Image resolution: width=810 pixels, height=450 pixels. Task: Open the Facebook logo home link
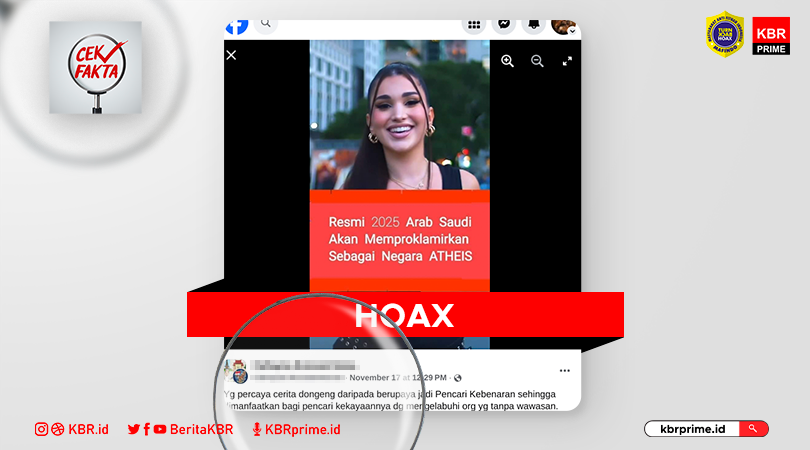coord(237,27)
